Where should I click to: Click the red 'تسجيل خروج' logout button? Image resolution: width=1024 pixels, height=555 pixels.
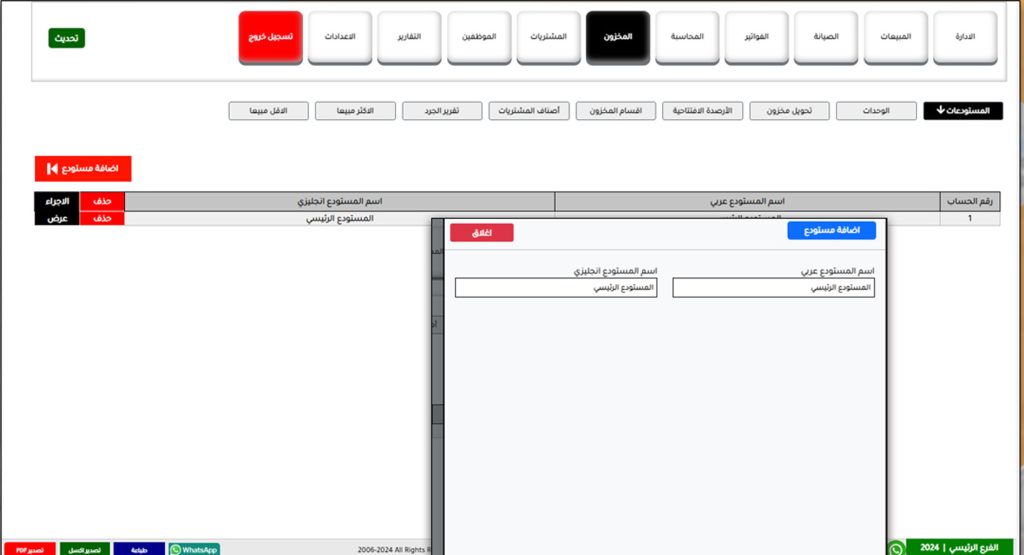tap(270, 37)
